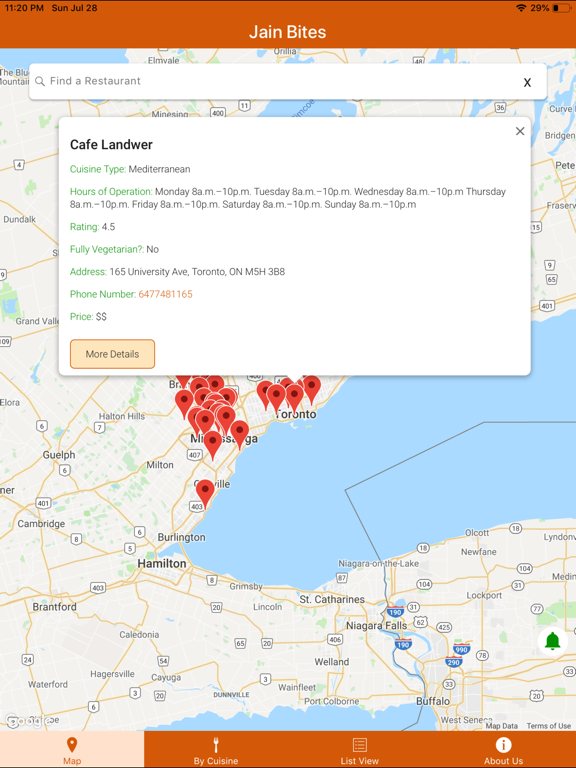Viewport: 576px width, 768px height.
Task: Tap the search magnifier icon
Action: click(x=40, y=81)
